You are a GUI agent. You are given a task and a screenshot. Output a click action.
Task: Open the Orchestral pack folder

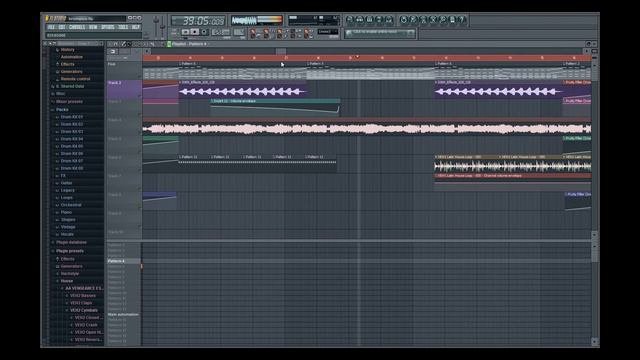click(71, 205)
